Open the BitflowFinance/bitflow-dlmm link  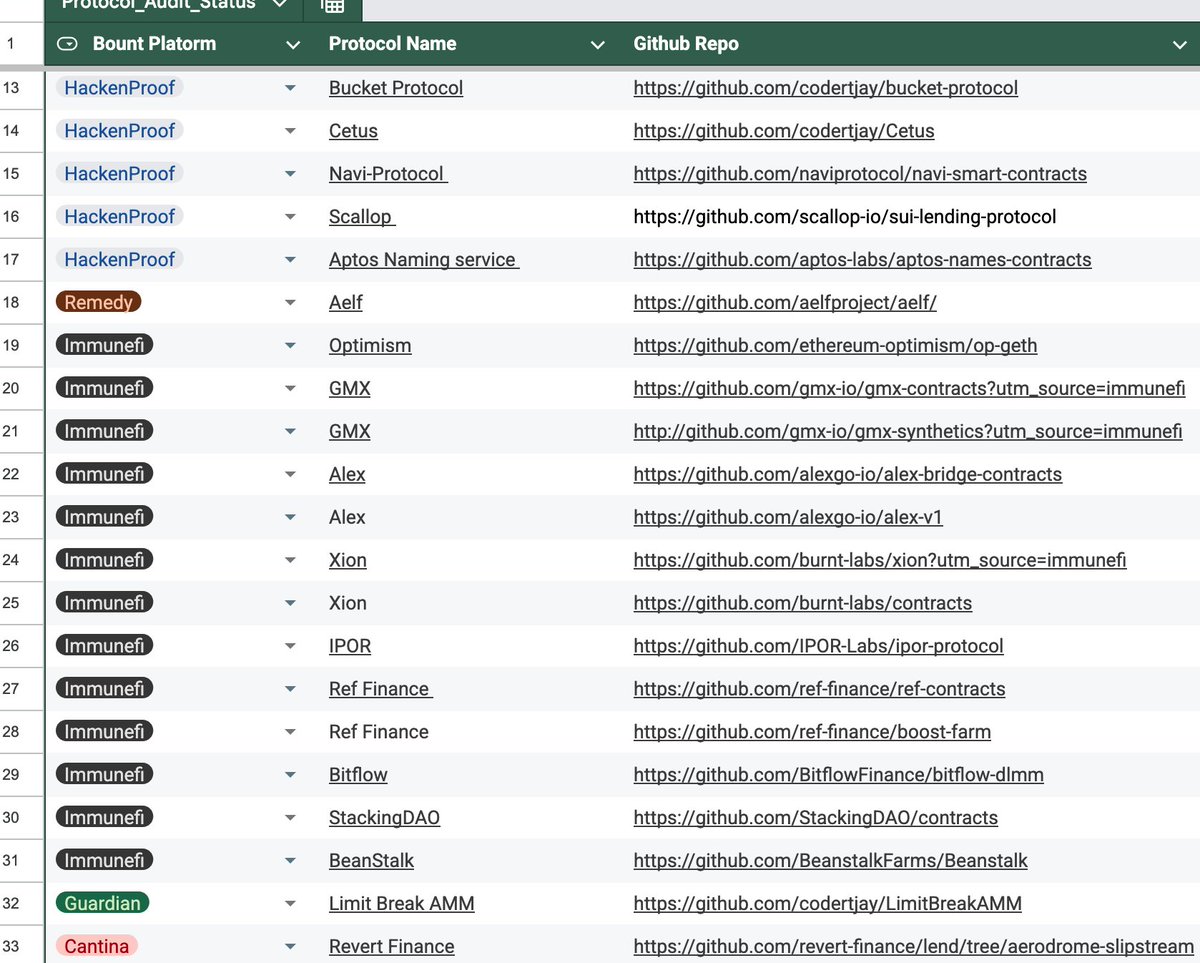pyautogui.click(x=839, y=776)
